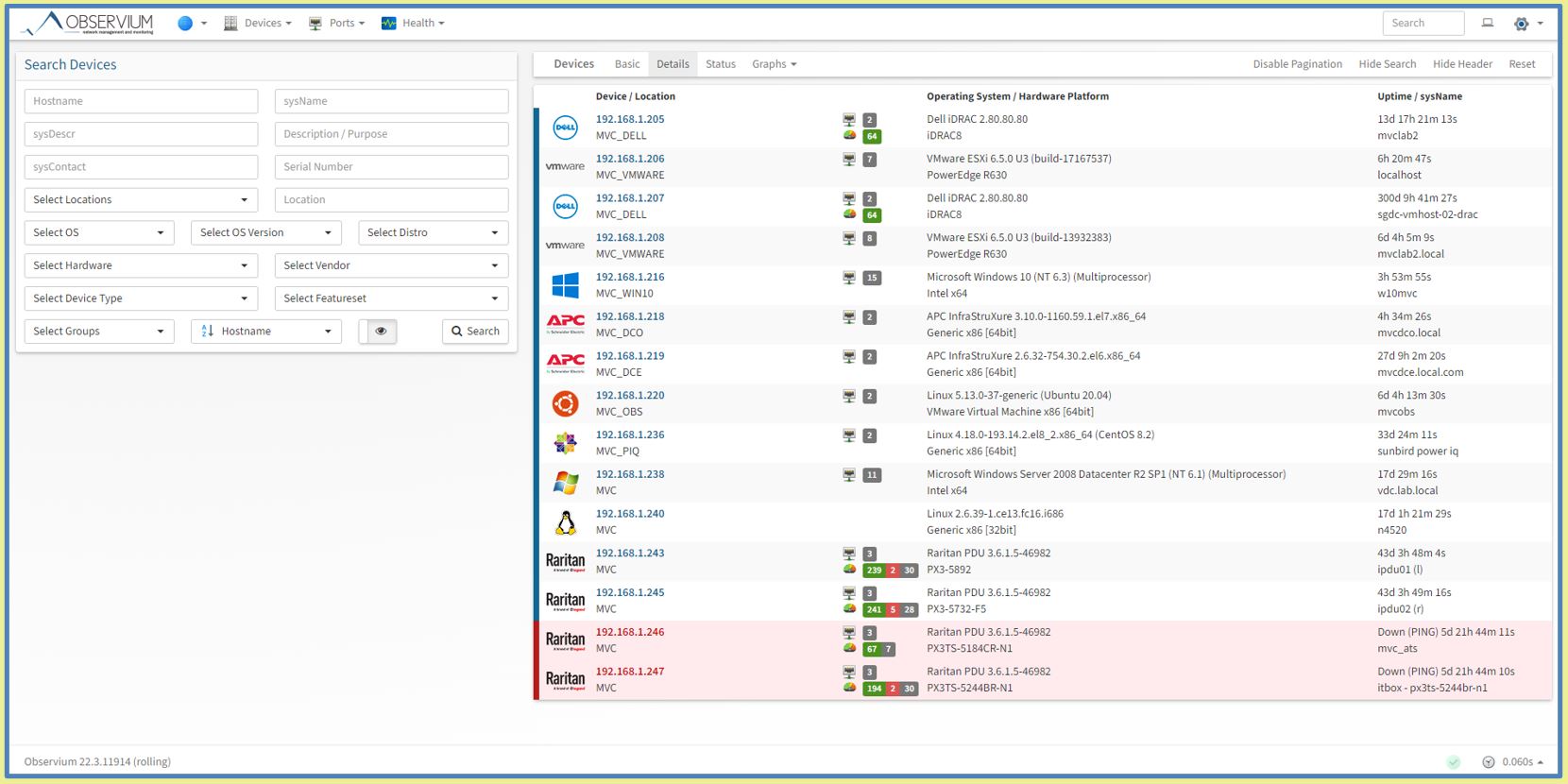The image size is (1568, 784).
Task: Click the Linux penguin icon for 192.168.1.240
Action: click(x=565, y=522)
